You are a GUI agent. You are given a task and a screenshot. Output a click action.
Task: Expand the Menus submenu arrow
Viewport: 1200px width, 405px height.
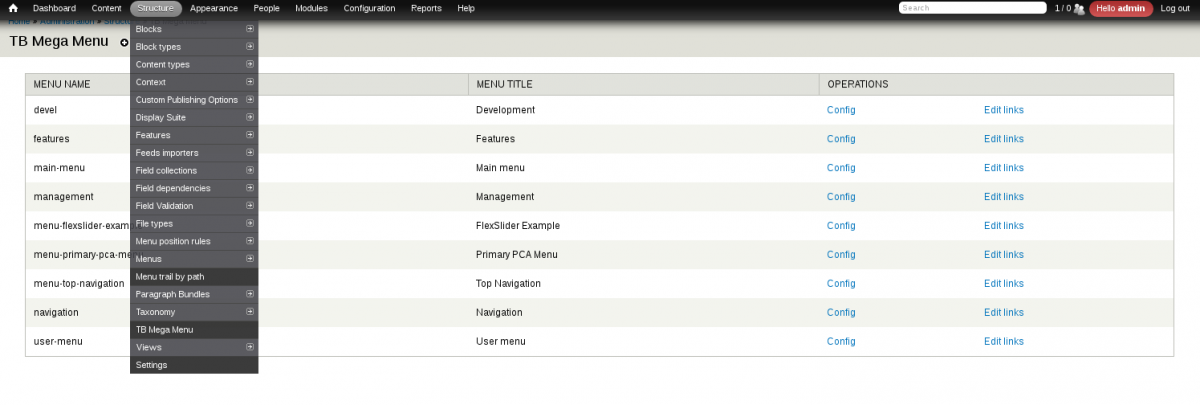click(249, 259)
